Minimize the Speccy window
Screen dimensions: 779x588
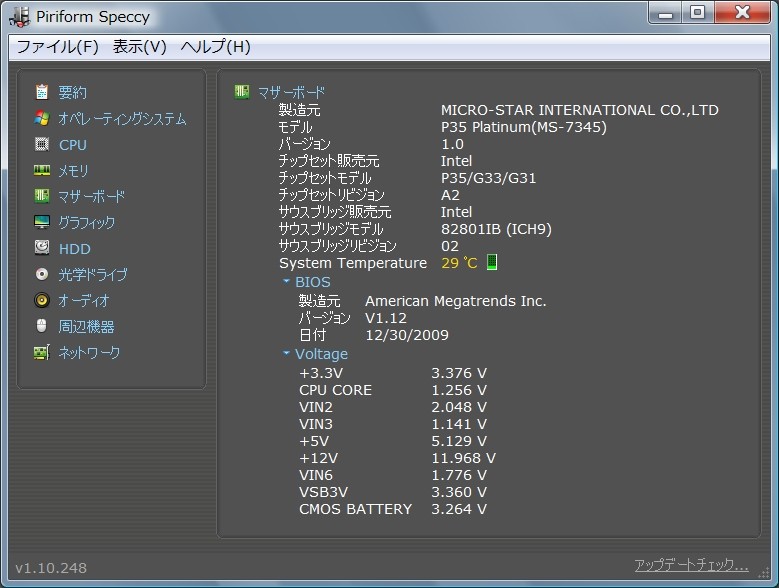click(x=665, y=13)
